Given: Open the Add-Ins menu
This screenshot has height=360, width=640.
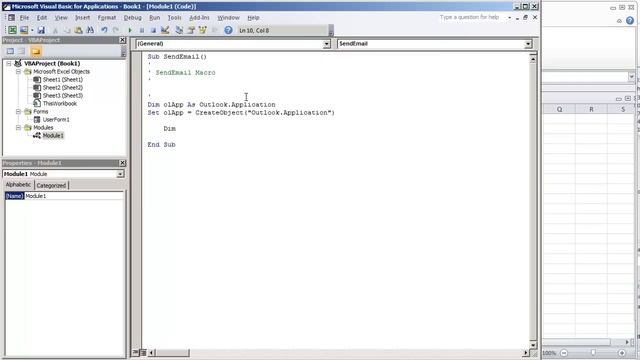Looking at the screenshot, I should tap(199, 18).
